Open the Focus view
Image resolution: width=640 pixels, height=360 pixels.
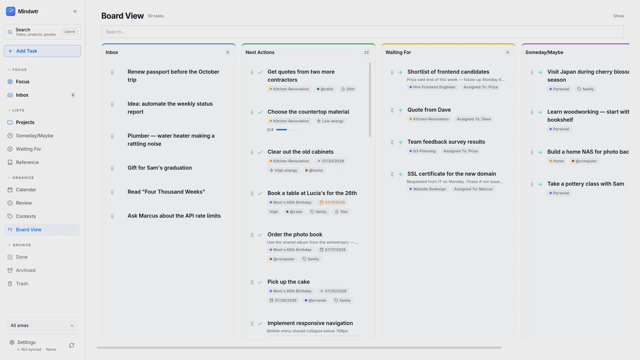tap(42, 82)
